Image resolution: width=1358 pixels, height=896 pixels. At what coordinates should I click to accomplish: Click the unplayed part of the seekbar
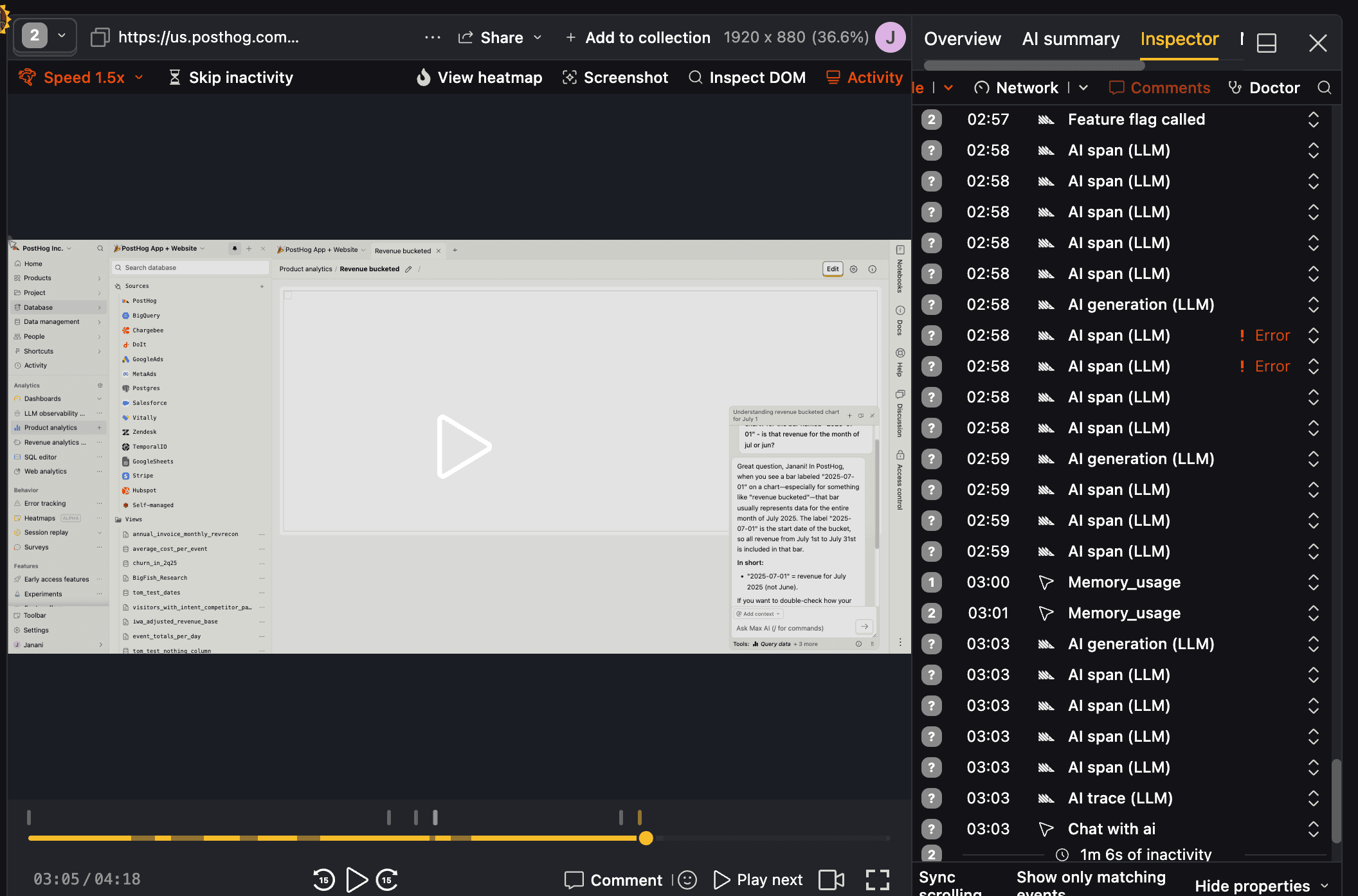coord(772,838)
